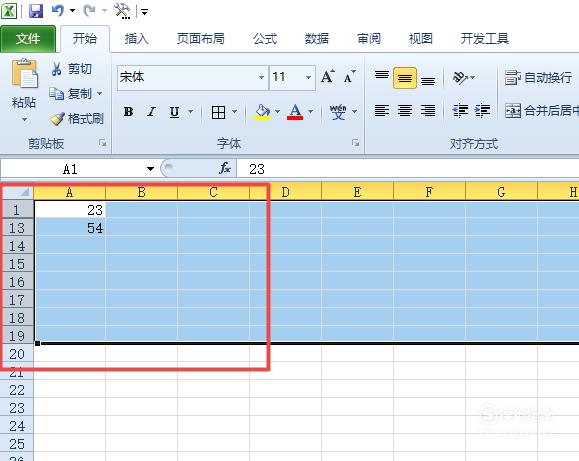Viewport: 579px width, 461px height.
Task: Click the Paste clipboard icon
Action: (24, 73)
